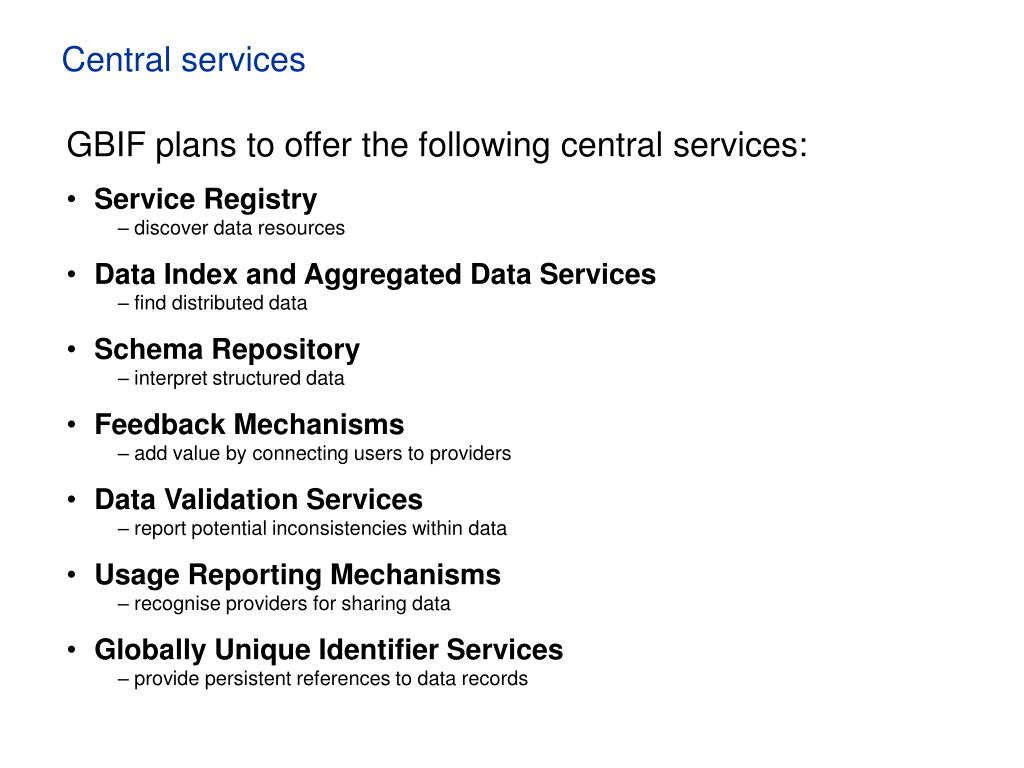Click the 'Data Validation Services' heading
The image size is (1024, 768).
point(259,500)
